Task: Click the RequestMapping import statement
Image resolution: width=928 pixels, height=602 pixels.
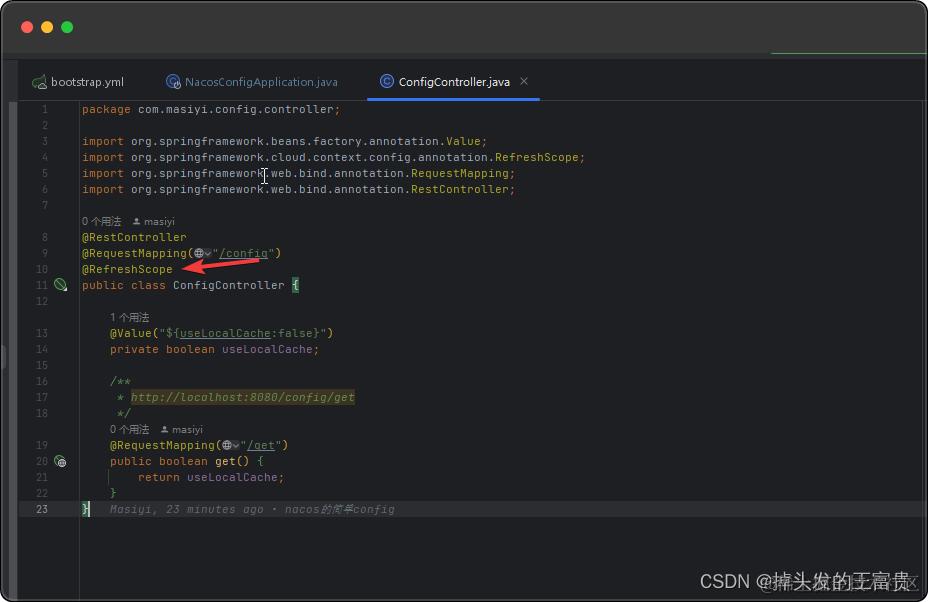Action: [x=298, y=173]
